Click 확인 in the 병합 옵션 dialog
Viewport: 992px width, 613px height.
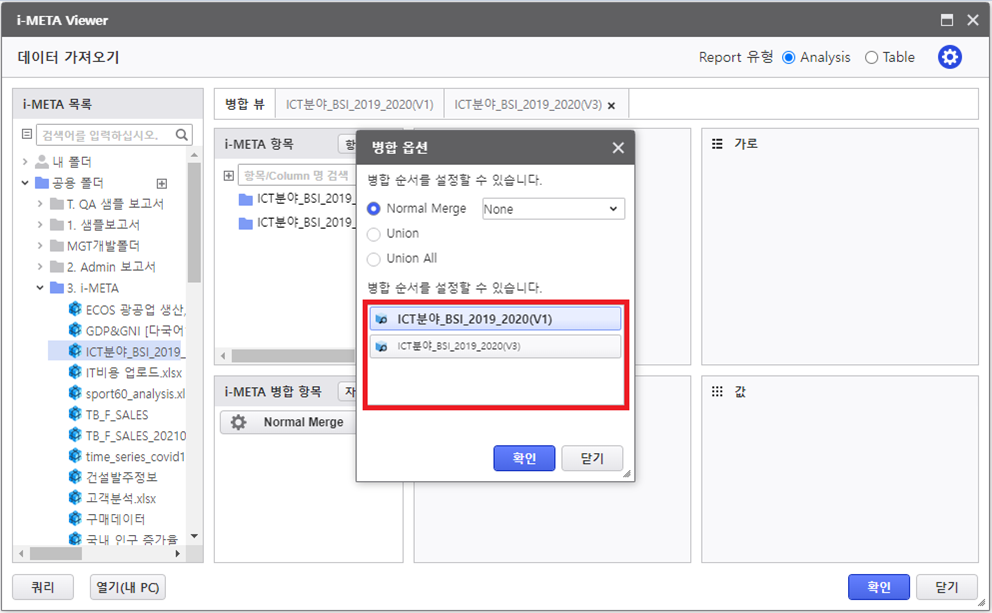click(524, 458)
